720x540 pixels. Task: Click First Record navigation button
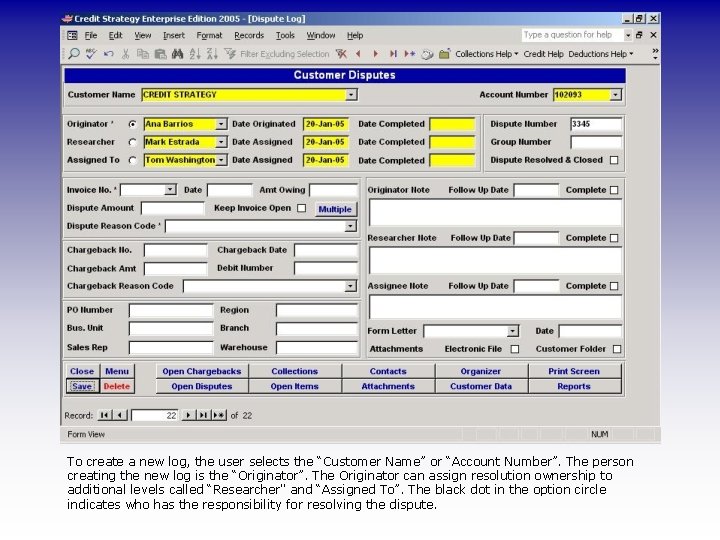105,415
